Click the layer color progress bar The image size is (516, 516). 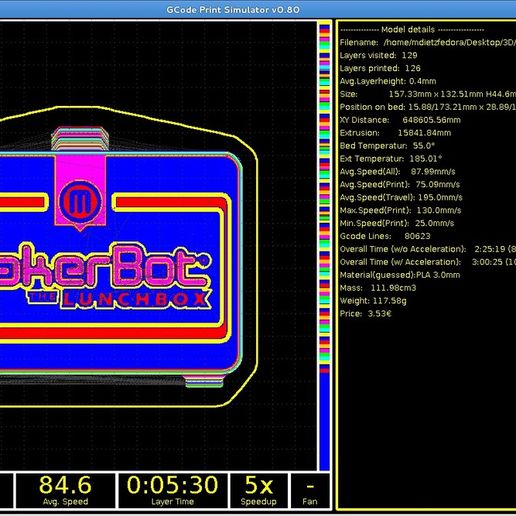pos(324,247)
